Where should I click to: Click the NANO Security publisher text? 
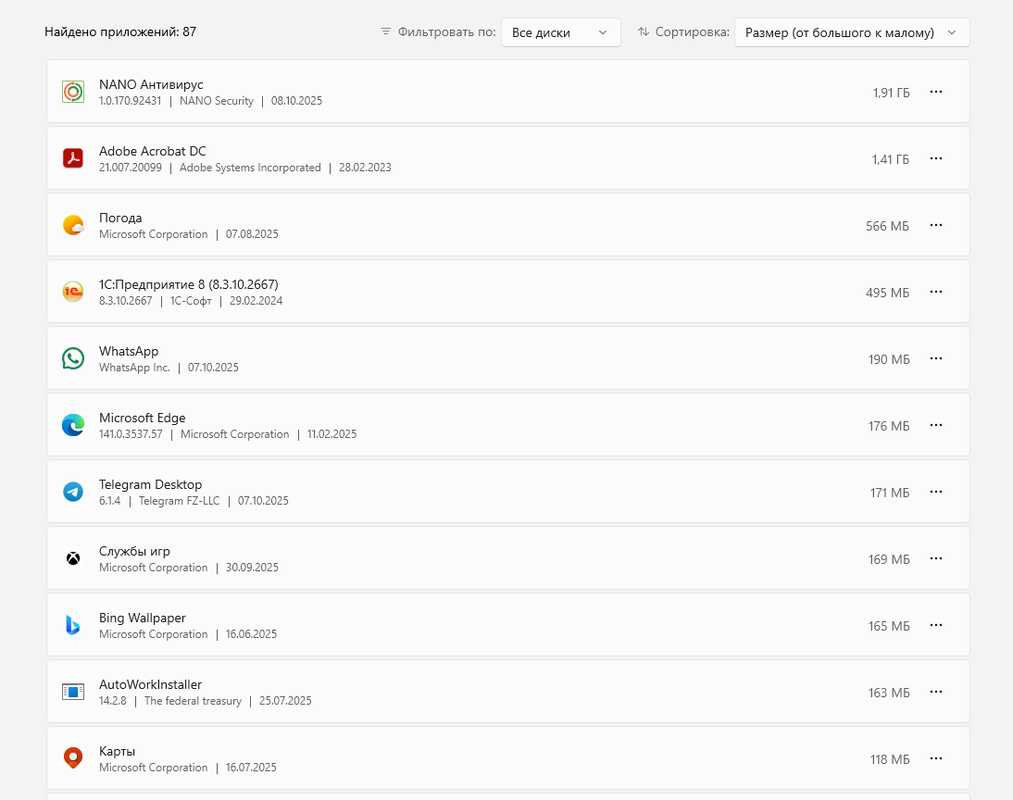(216, 101)
